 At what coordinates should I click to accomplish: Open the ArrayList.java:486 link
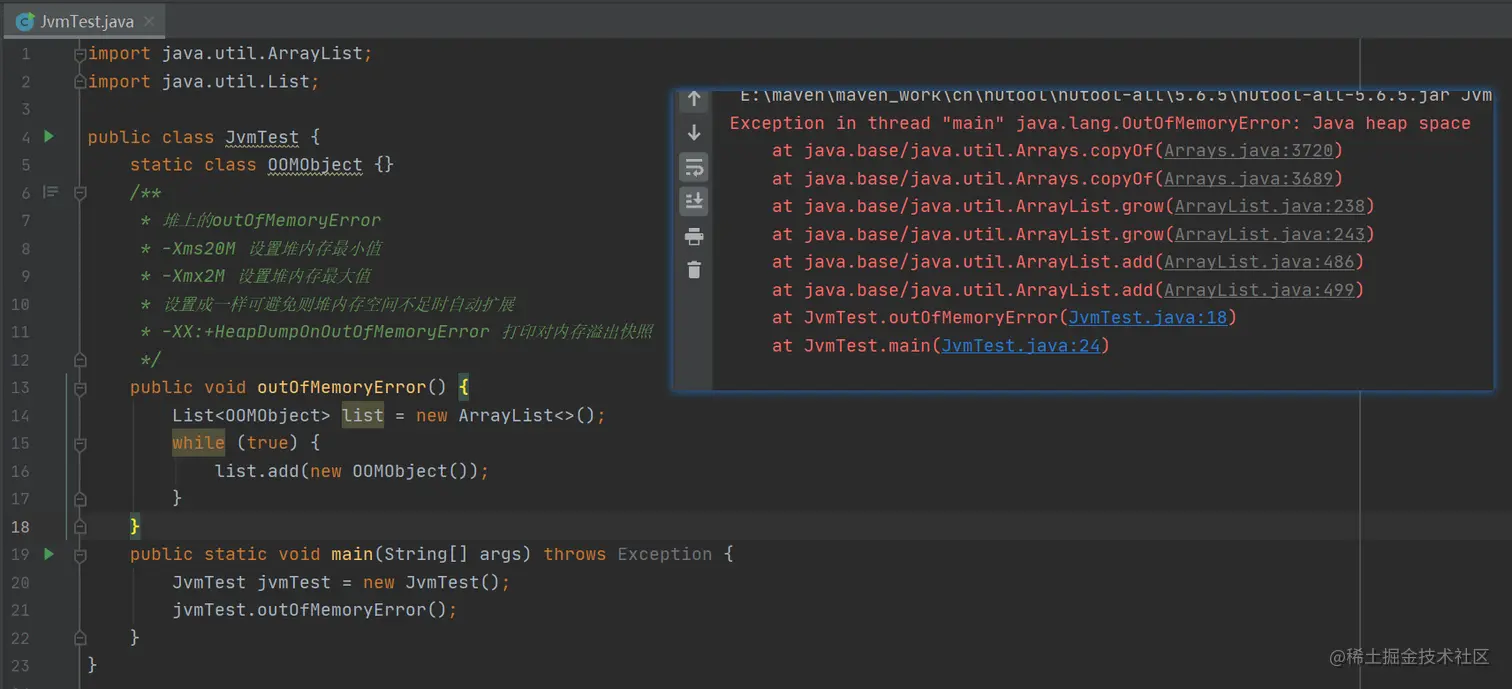[x=1259, y=262]
